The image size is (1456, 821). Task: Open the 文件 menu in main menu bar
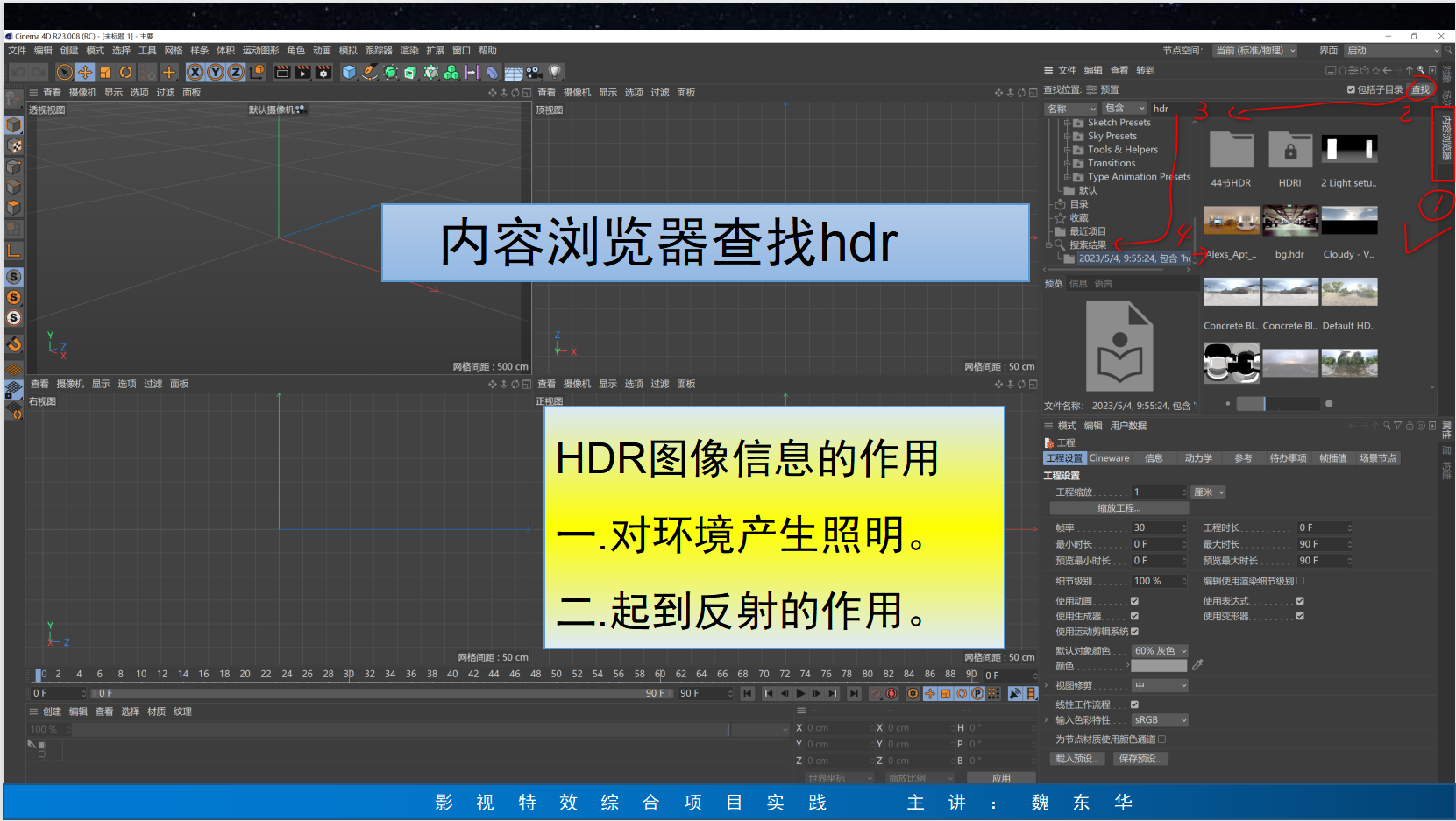click(x=18, y=51)
